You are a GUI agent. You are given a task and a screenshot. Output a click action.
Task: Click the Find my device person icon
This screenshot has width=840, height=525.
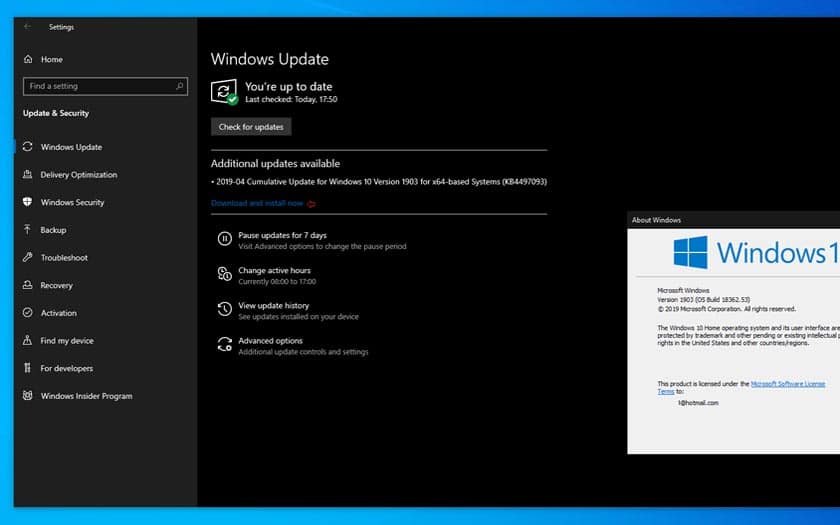click(28, 341)
